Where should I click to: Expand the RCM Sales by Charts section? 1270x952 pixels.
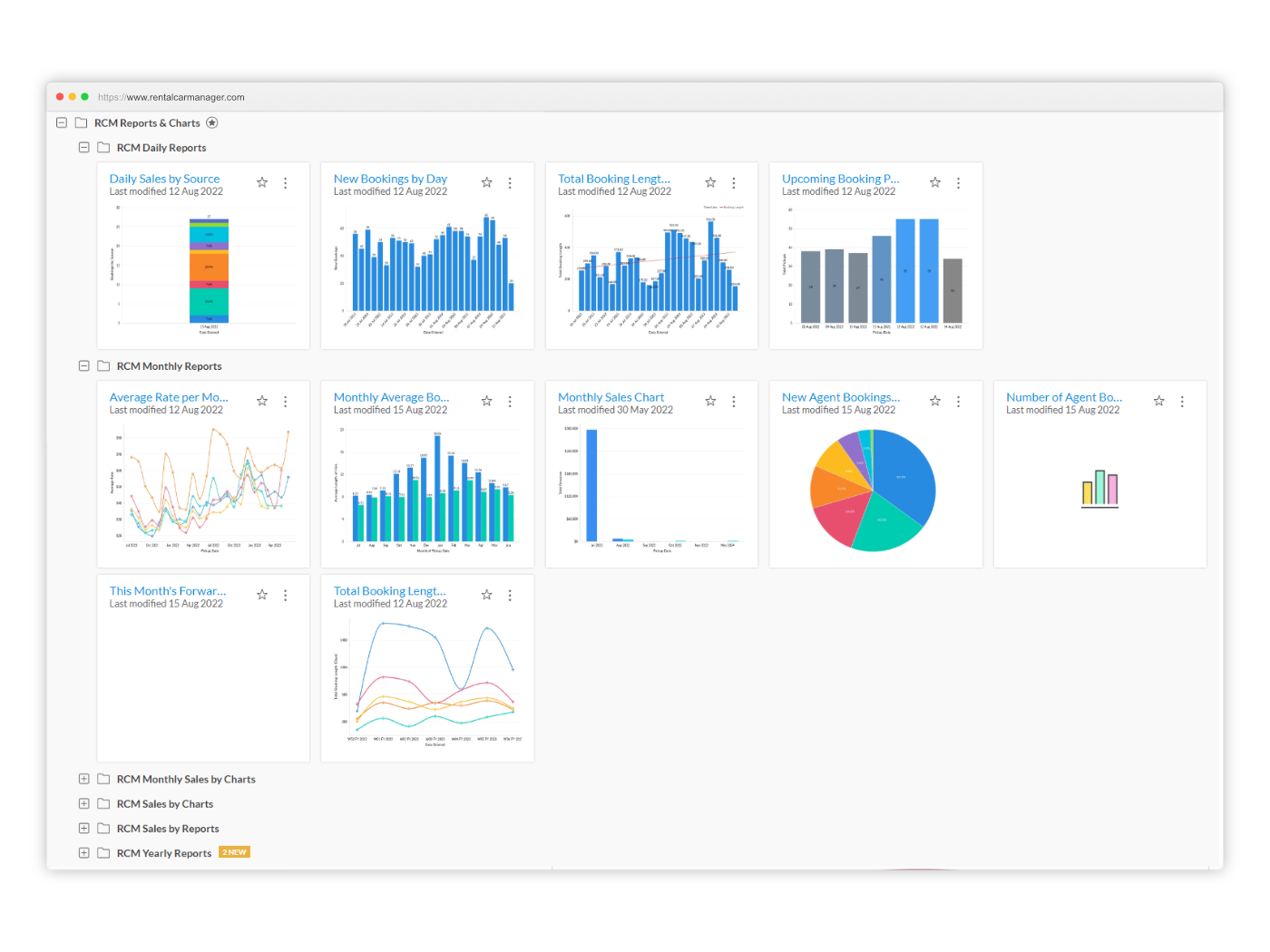[x=83, y=803]
